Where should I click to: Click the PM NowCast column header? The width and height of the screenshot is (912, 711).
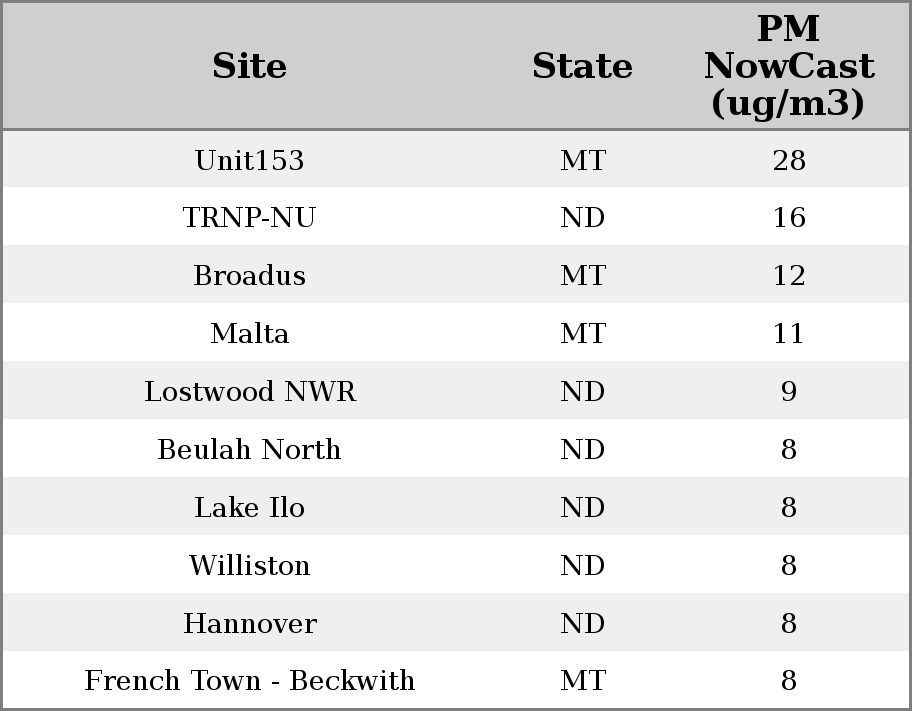coord(788,66)
